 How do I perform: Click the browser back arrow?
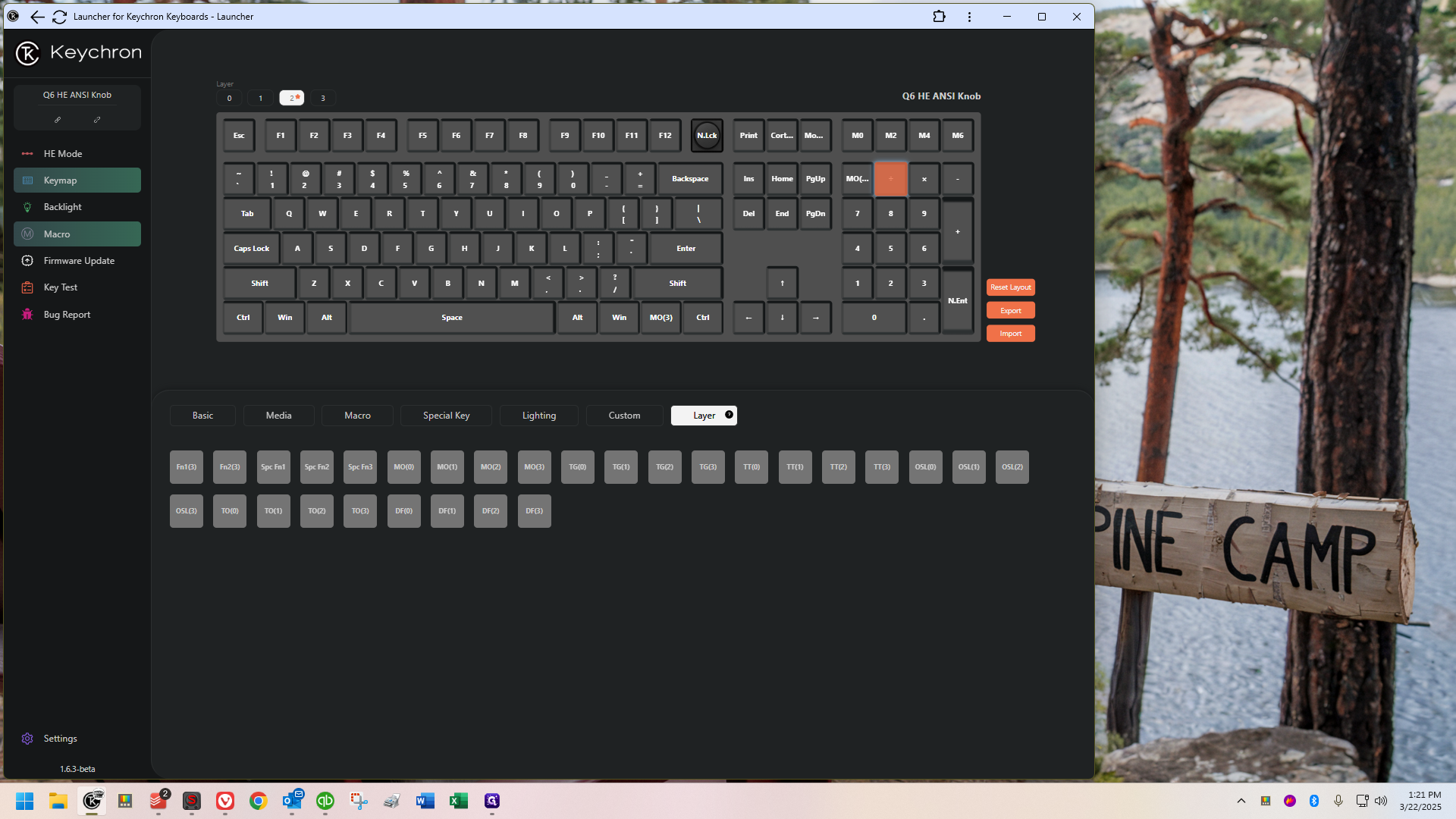point(36,17)
